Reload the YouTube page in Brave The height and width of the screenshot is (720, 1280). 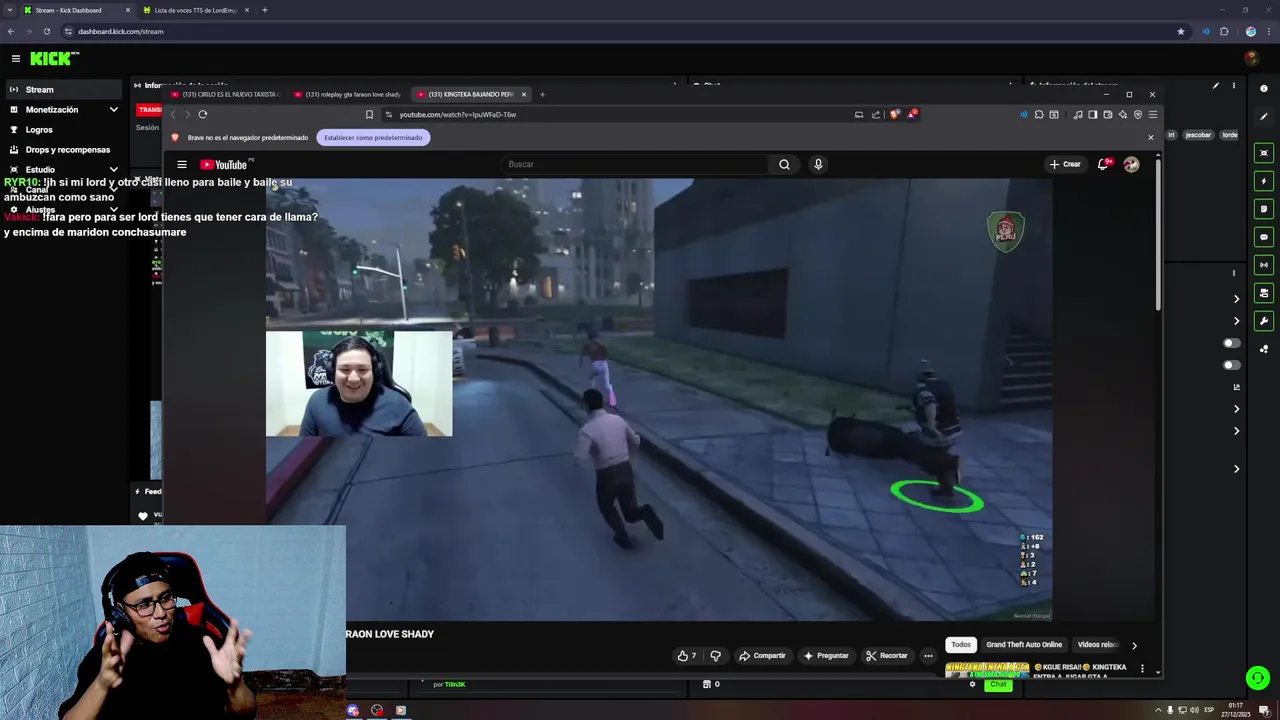202,114
